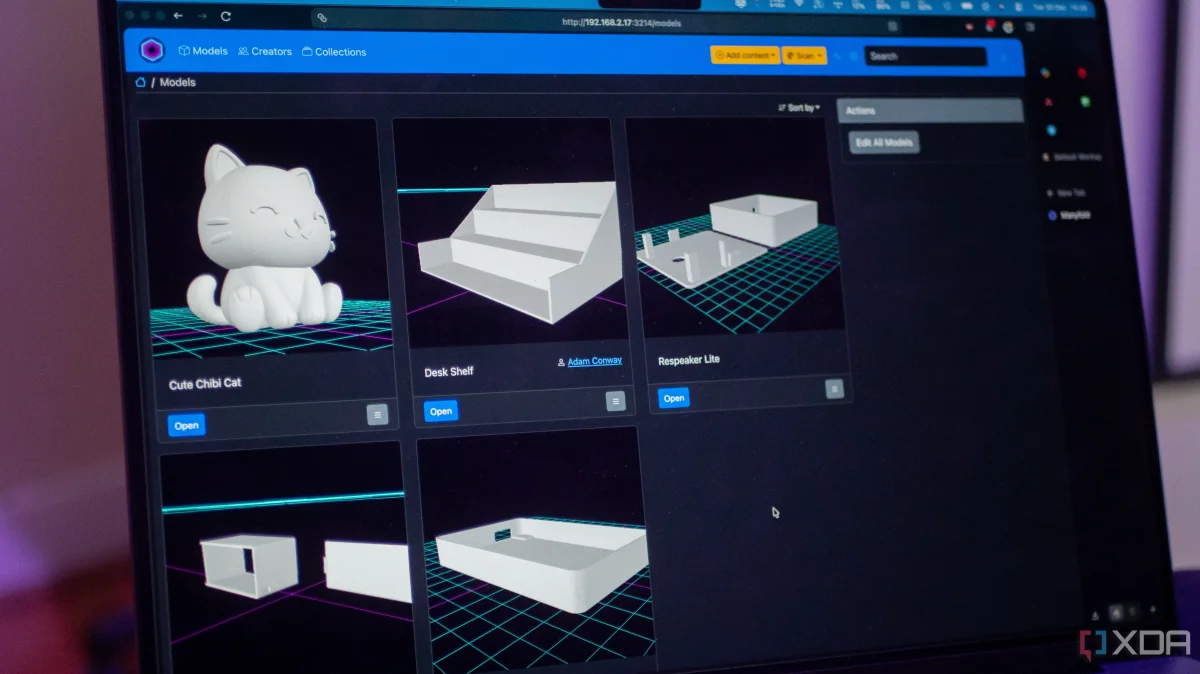Select Models in the breadcrumb trail
This screenshot has width=1200, height=674.
pyautogui.click(x=176, y=83)
